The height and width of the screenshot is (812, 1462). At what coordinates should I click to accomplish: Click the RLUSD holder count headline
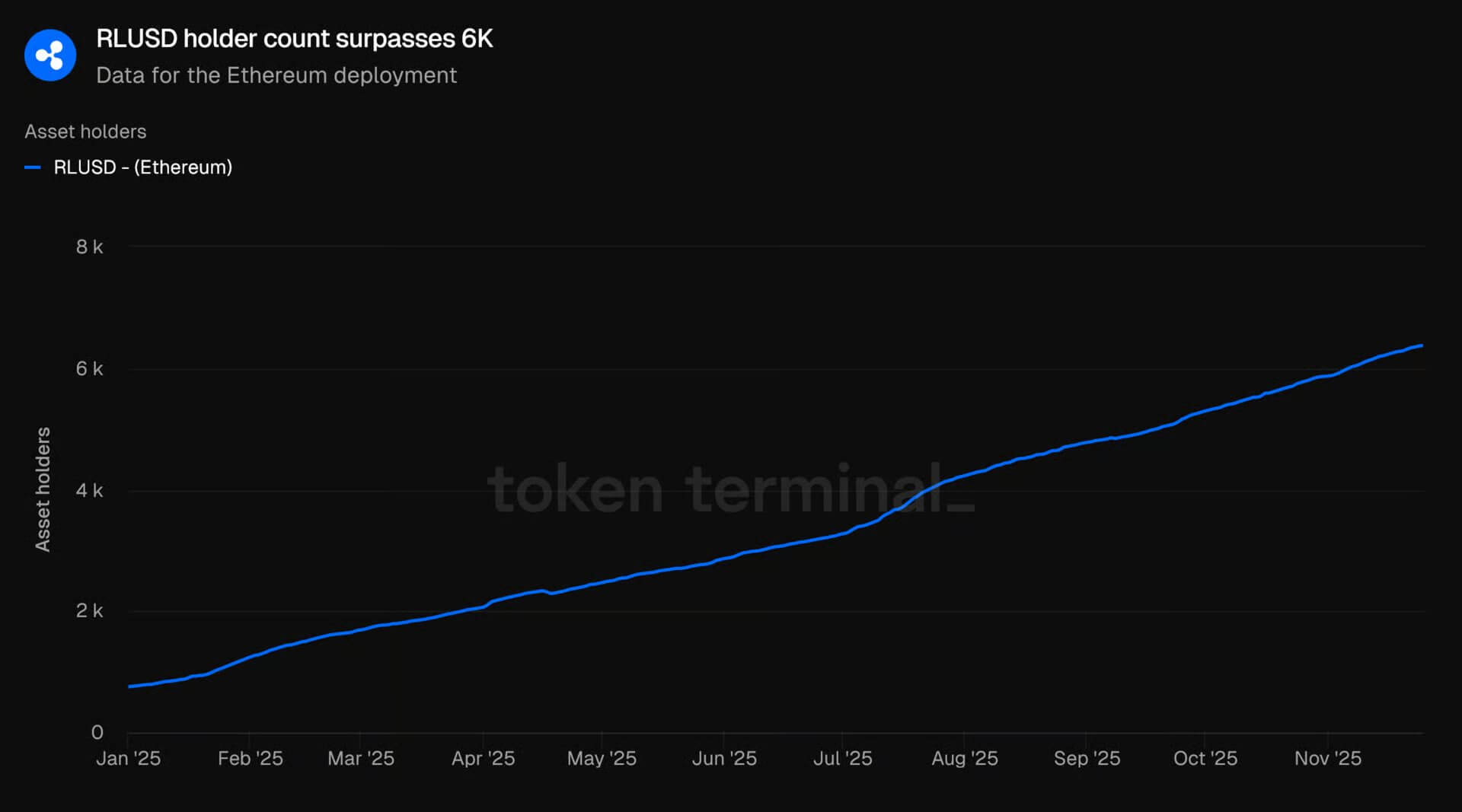295,38
